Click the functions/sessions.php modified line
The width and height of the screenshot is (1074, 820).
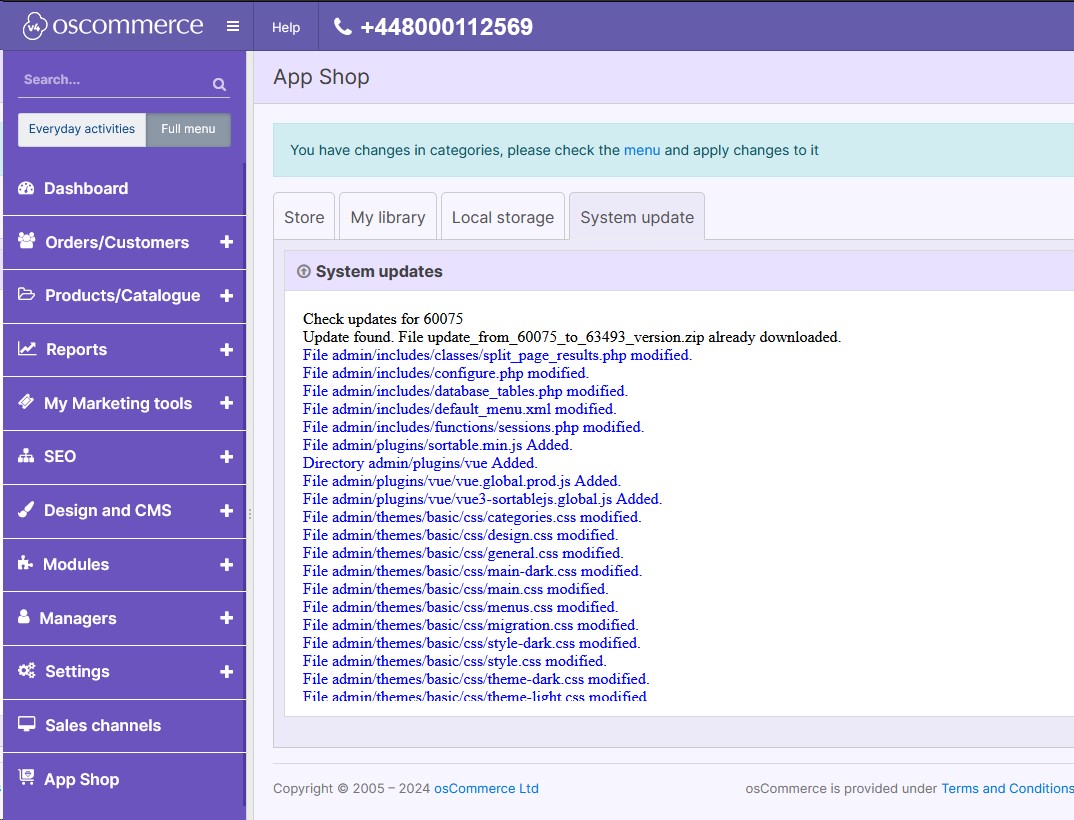click(x=473, y=427)
